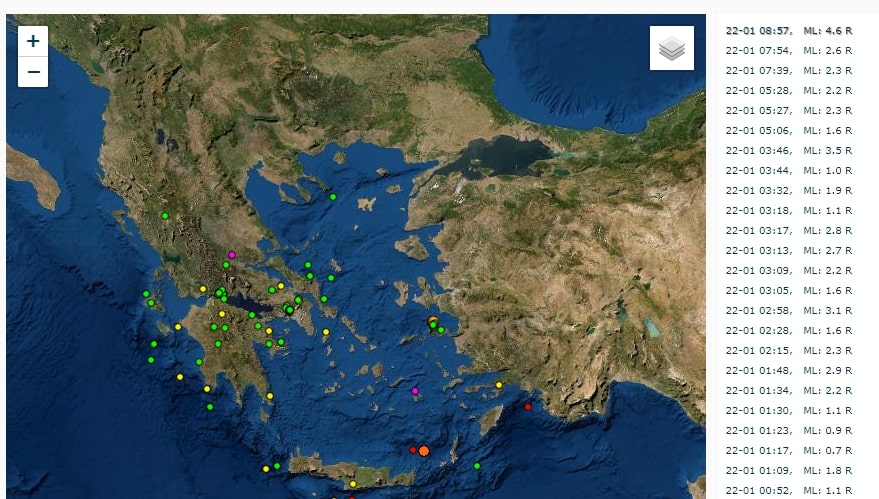This screenshot has width=879, height=499.
Task: Select the 22-01 03:32 ML: 1.9 R entry
Action: coord(789,191)
